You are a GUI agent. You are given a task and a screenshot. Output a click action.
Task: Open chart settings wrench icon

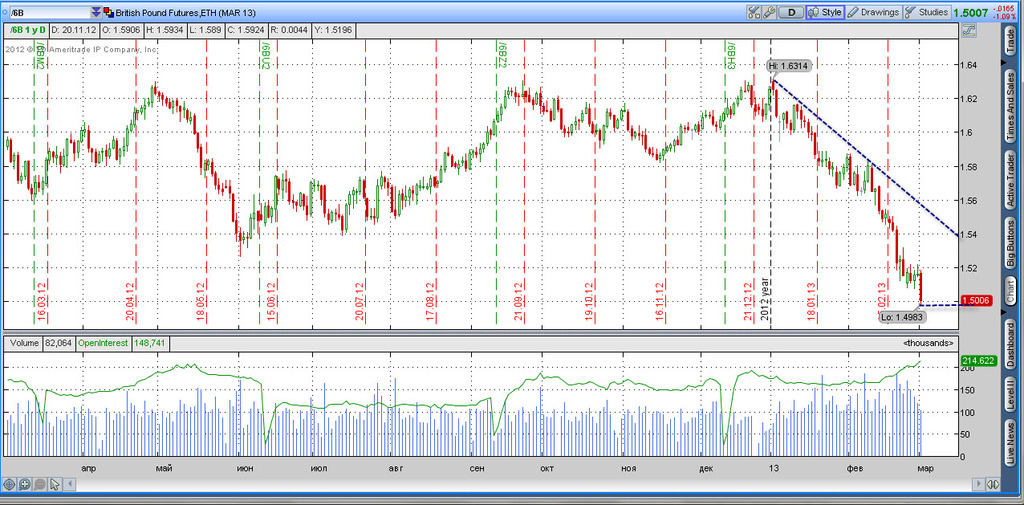(x=769, y=12)
